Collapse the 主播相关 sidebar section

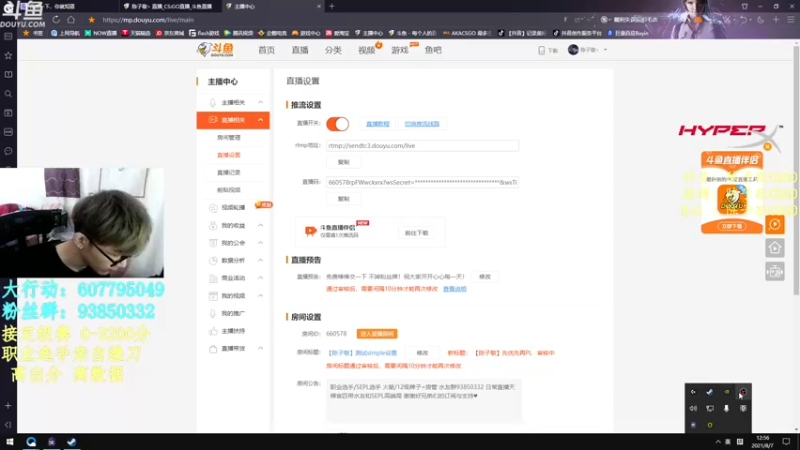tap(261, 103)
